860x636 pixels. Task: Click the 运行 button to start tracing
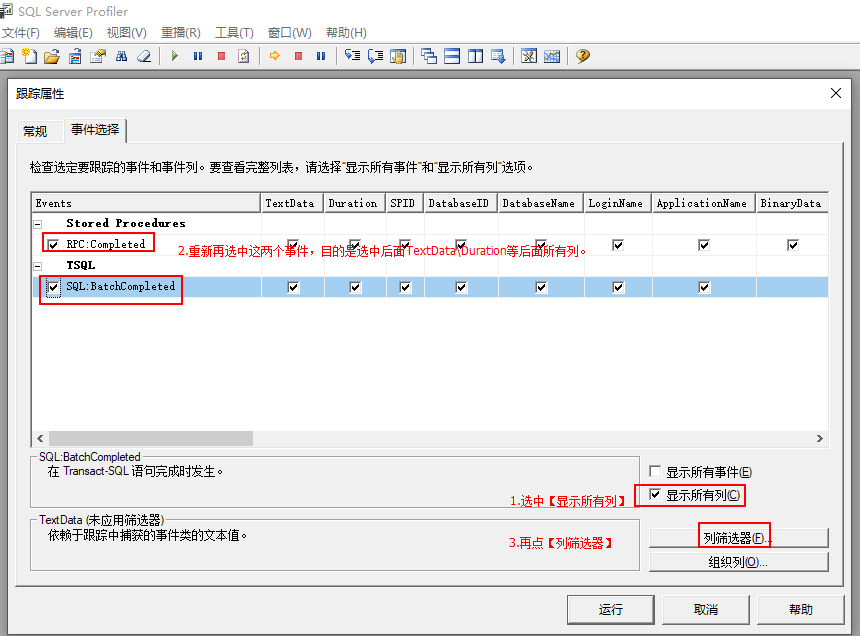(x=610, y=610)
